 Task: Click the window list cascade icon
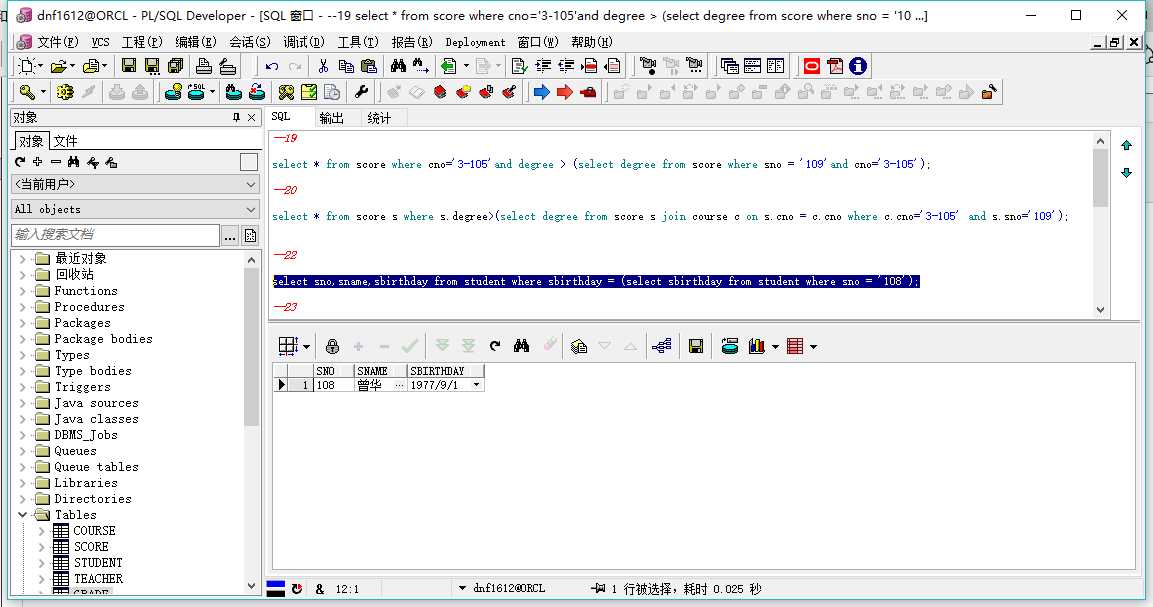click(x=729, y=66)
